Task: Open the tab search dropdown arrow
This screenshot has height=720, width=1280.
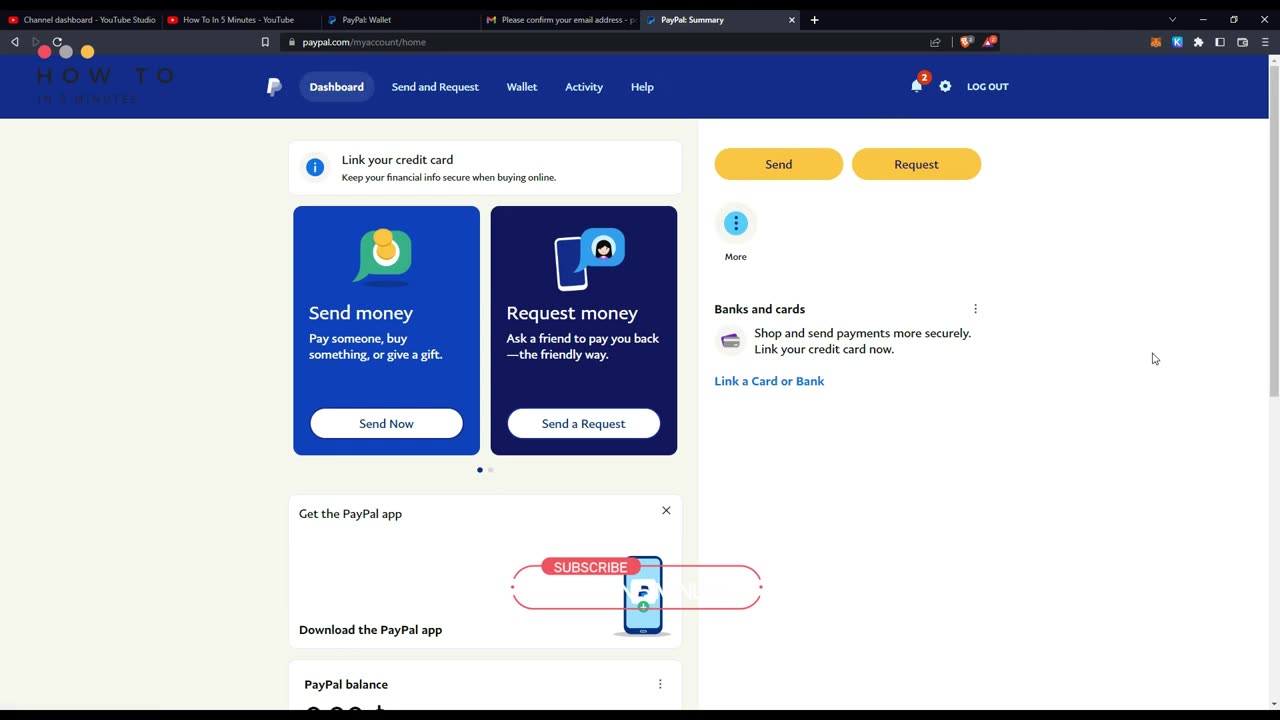Action: (x=1173, y=19)
